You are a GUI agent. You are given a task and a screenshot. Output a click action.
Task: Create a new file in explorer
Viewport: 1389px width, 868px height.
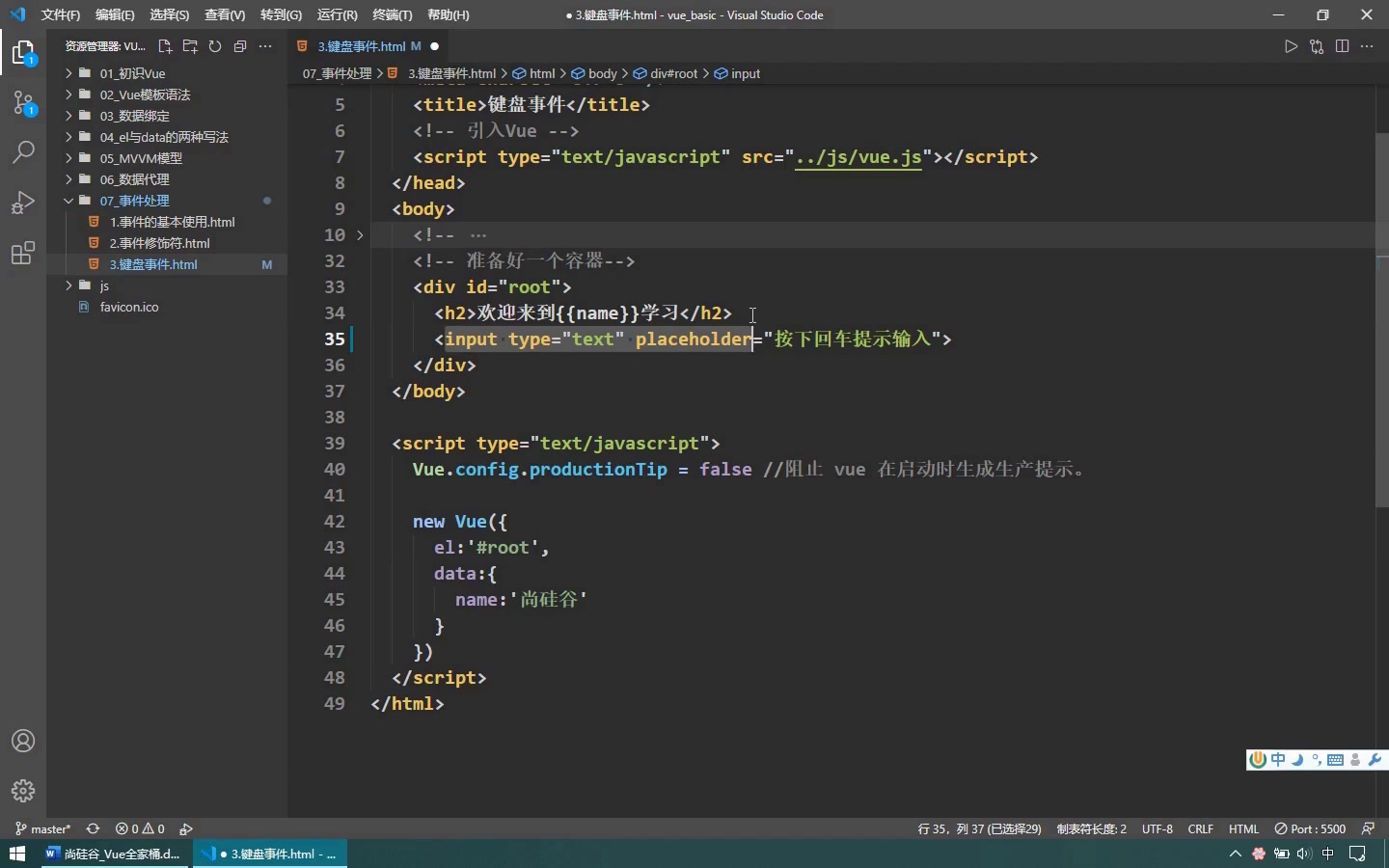click(165, 46)
